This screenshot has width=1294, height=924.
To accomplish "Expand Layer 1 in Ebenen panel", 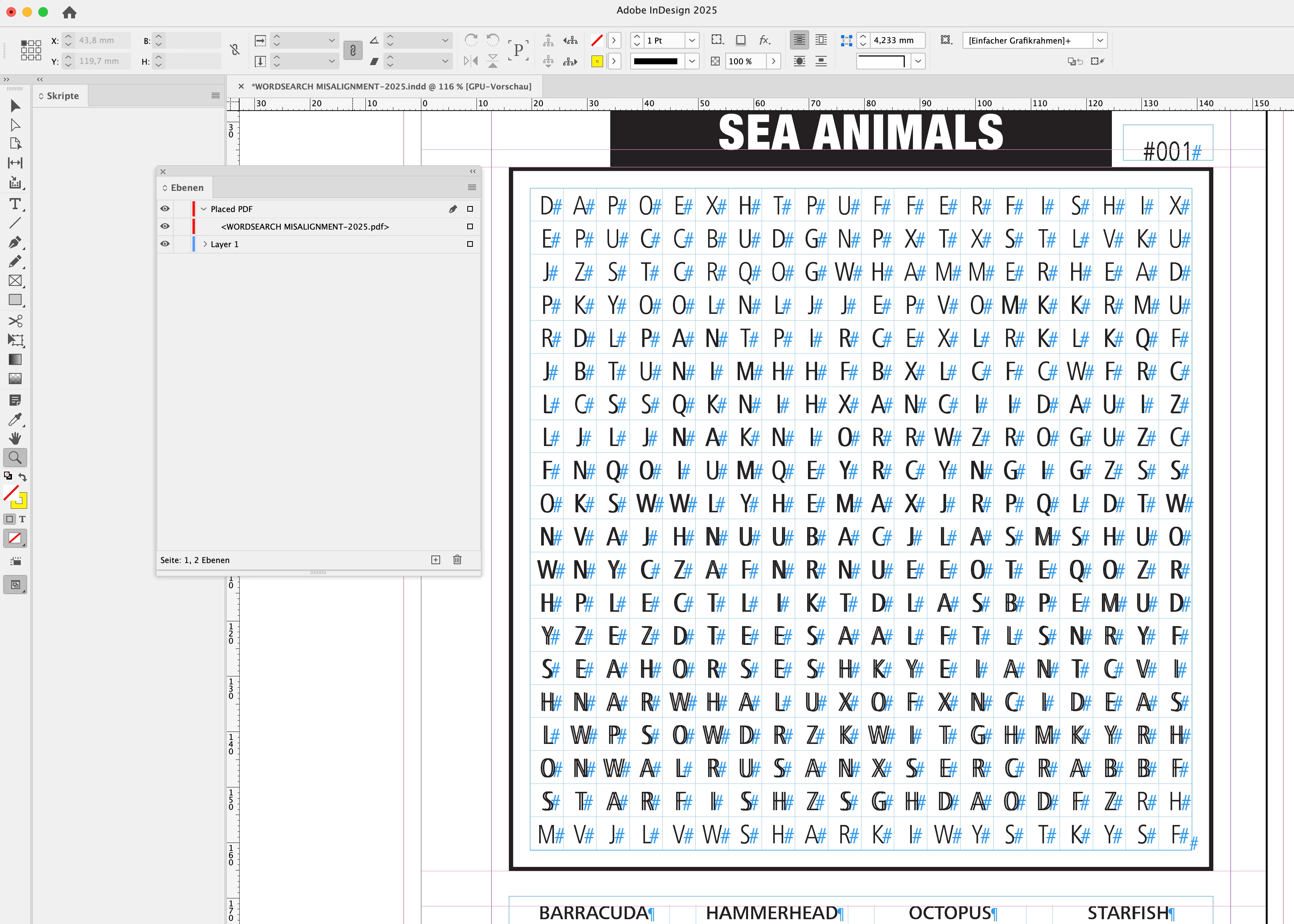I will 205,244.
